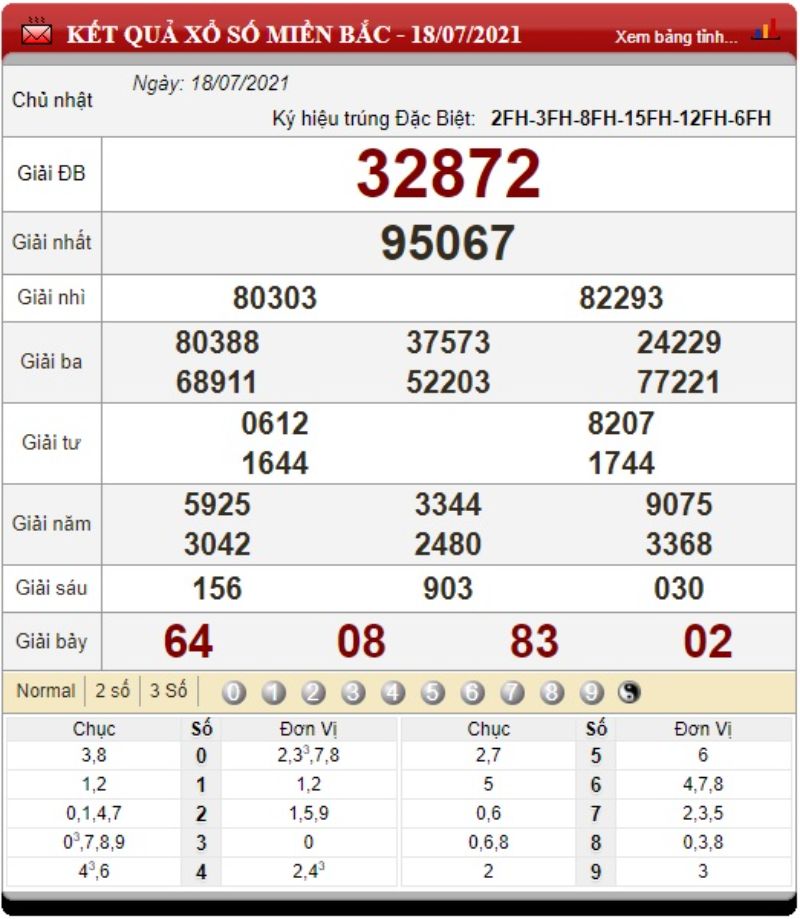
Task: Open the 'Xem bảng tính...' link
Action: [676, 37]
